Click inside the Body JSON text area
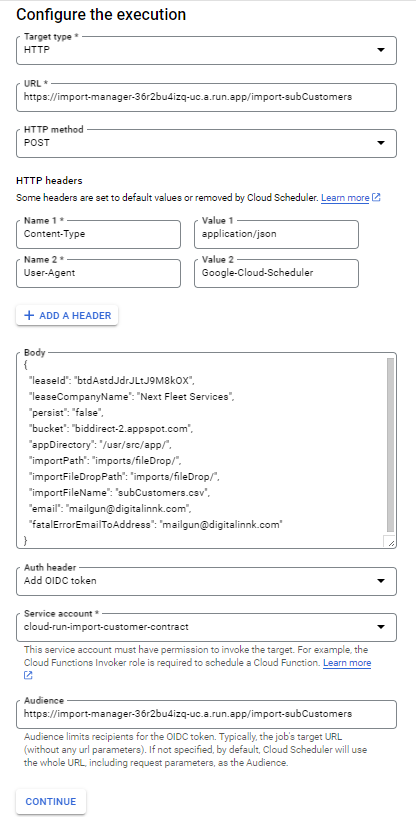Screen dimensions: 416x817 tap(201, 451)
